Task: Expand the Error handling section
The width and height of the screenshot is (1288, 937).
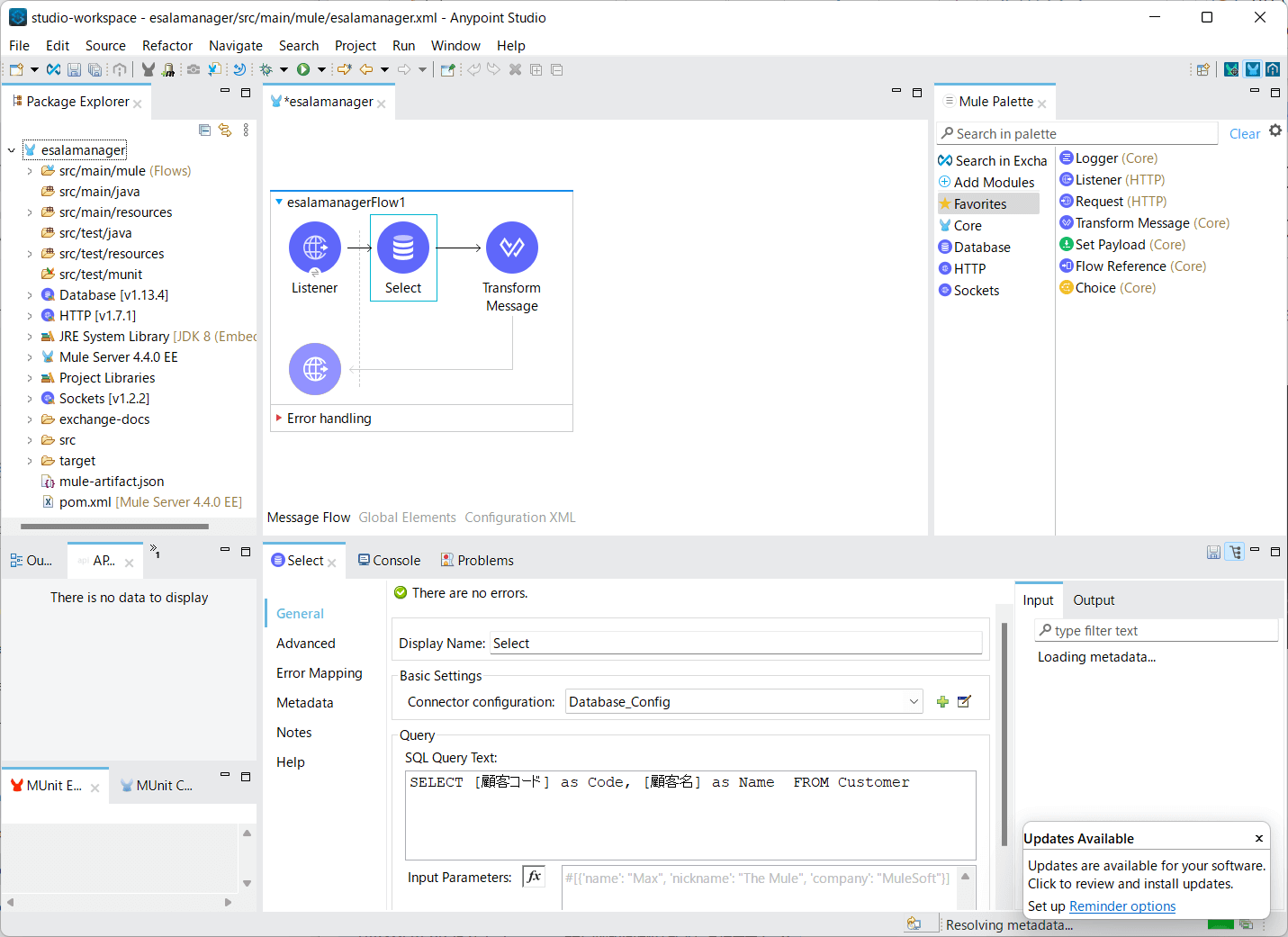Action: pyautogui.click(x=279, y=418)
